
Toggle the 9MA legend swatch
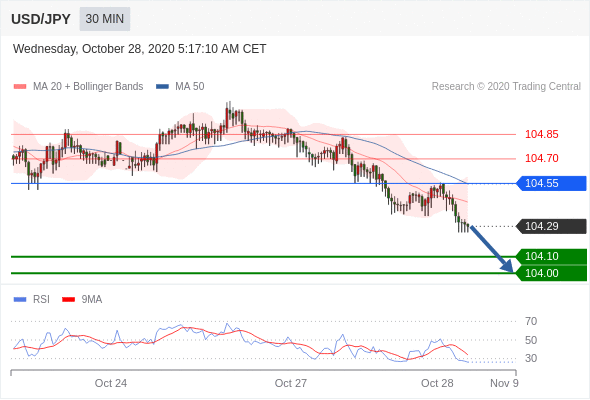(68, 300)
